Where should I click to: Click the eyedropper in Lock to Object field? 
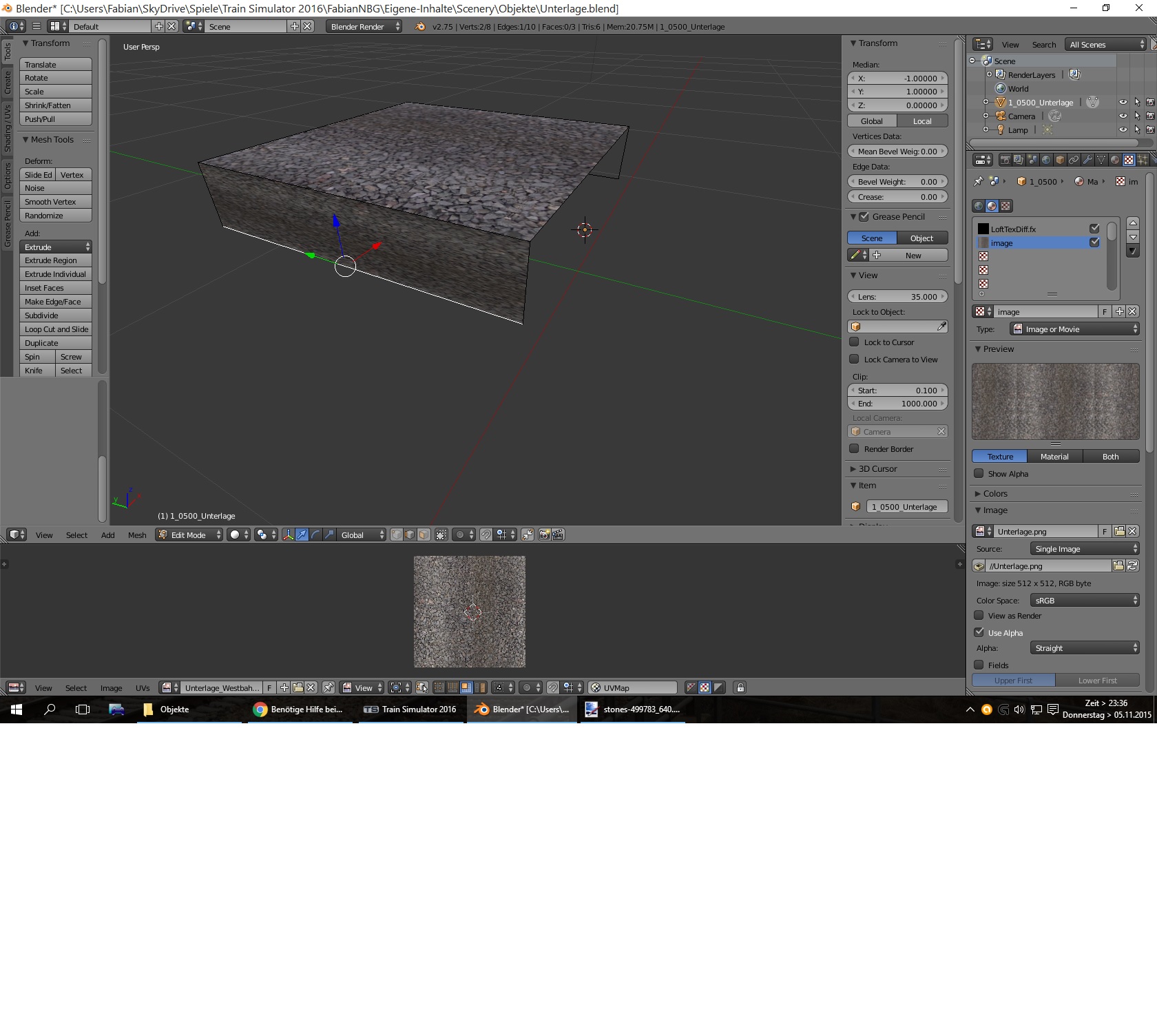coord(941,327)
